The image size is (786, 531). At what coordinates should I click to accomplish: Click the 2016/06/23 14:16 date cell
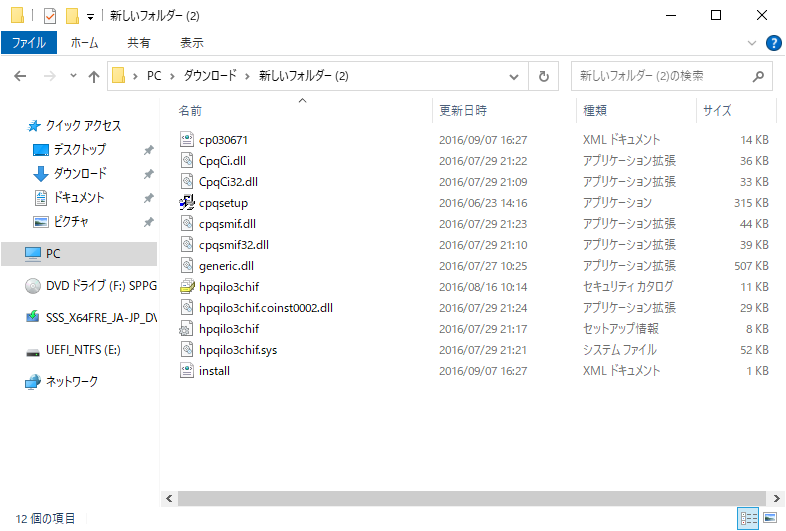pyautogui.click(x=483, y=203)
